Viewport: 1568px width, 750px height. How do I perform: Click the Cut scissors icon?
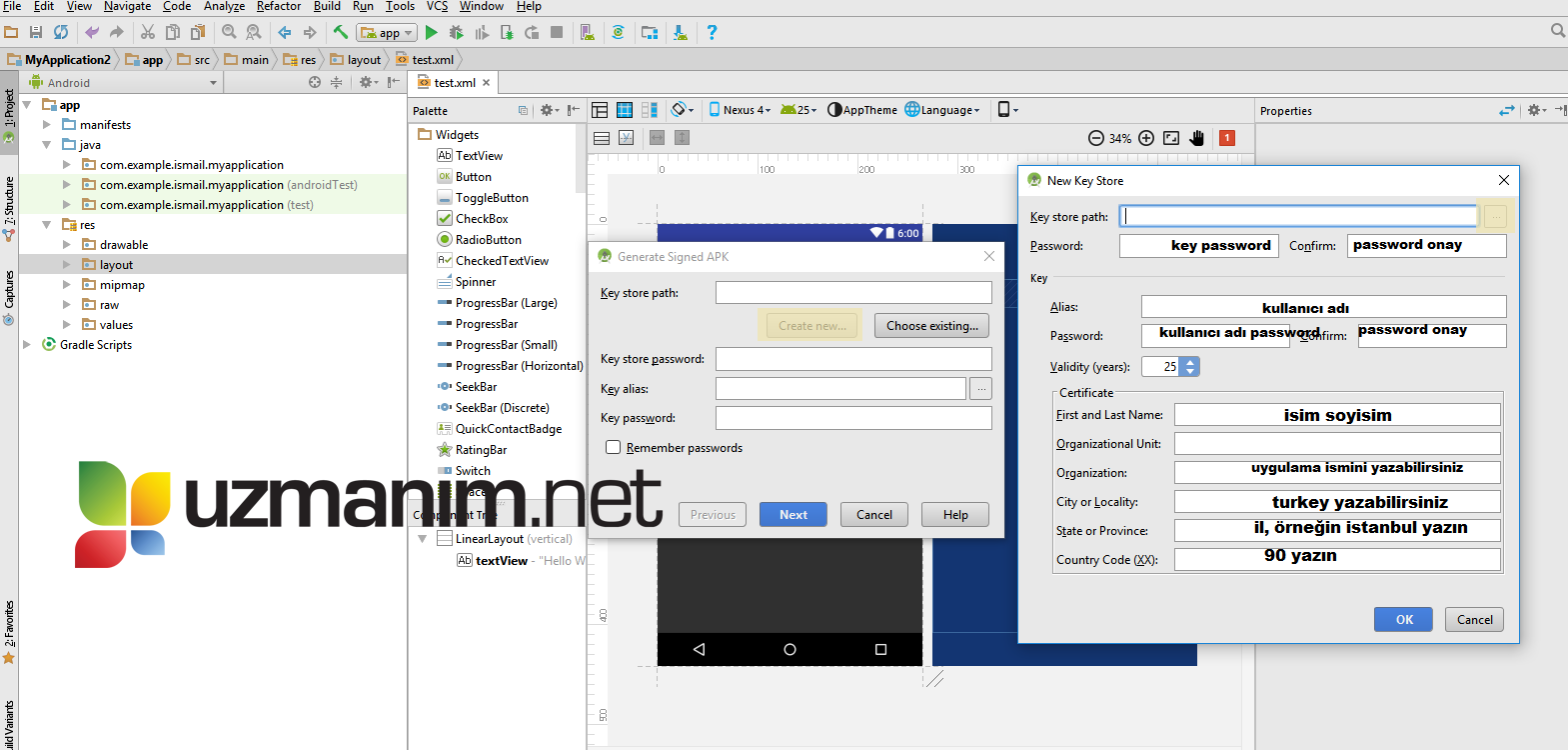148,33
